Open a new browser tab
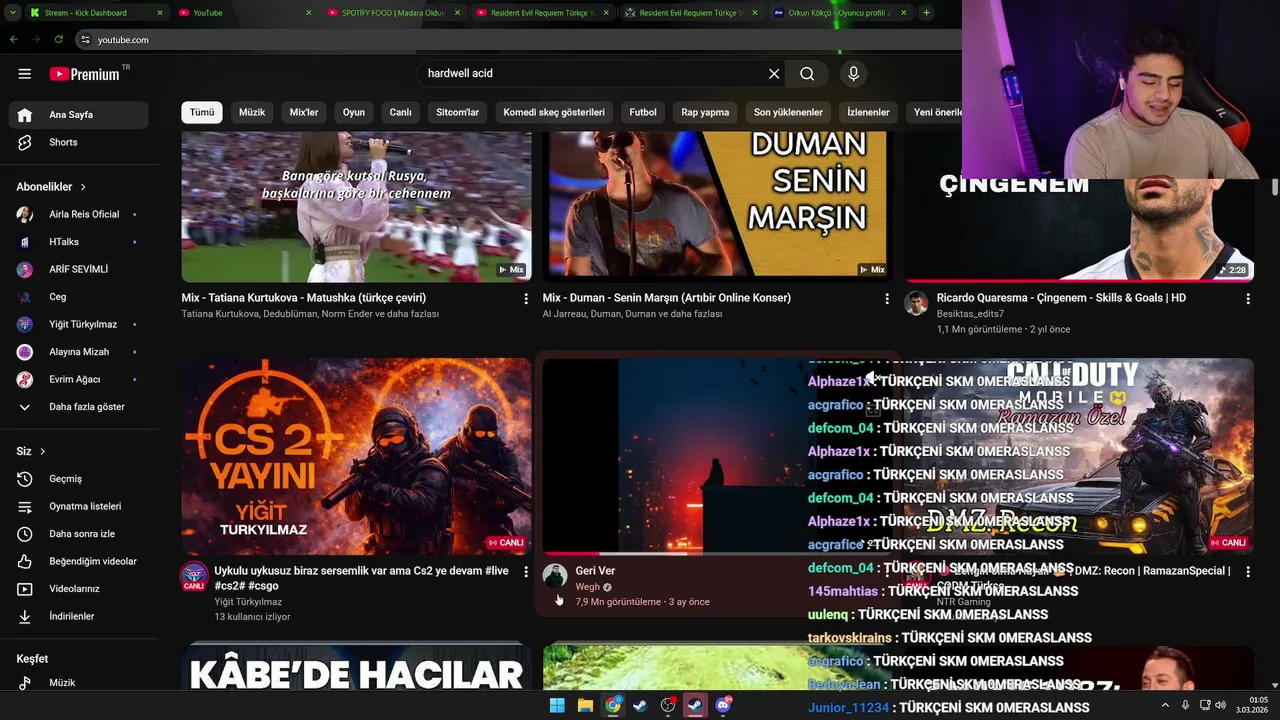 (926, 13)
